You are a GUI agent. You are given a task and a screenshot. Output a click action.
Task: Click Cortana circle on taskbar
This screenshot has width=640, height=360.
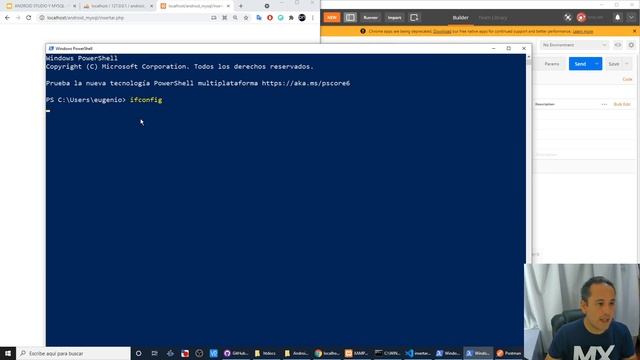[x=139, y=353]
